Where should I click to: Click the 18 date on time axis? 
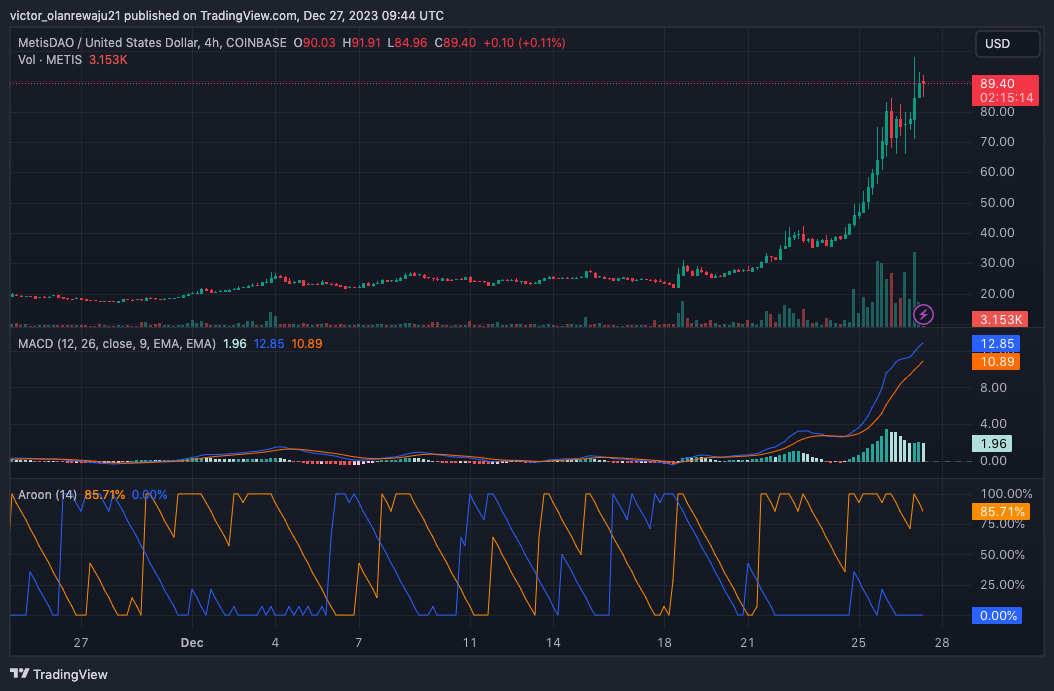[x=664, y=643]
